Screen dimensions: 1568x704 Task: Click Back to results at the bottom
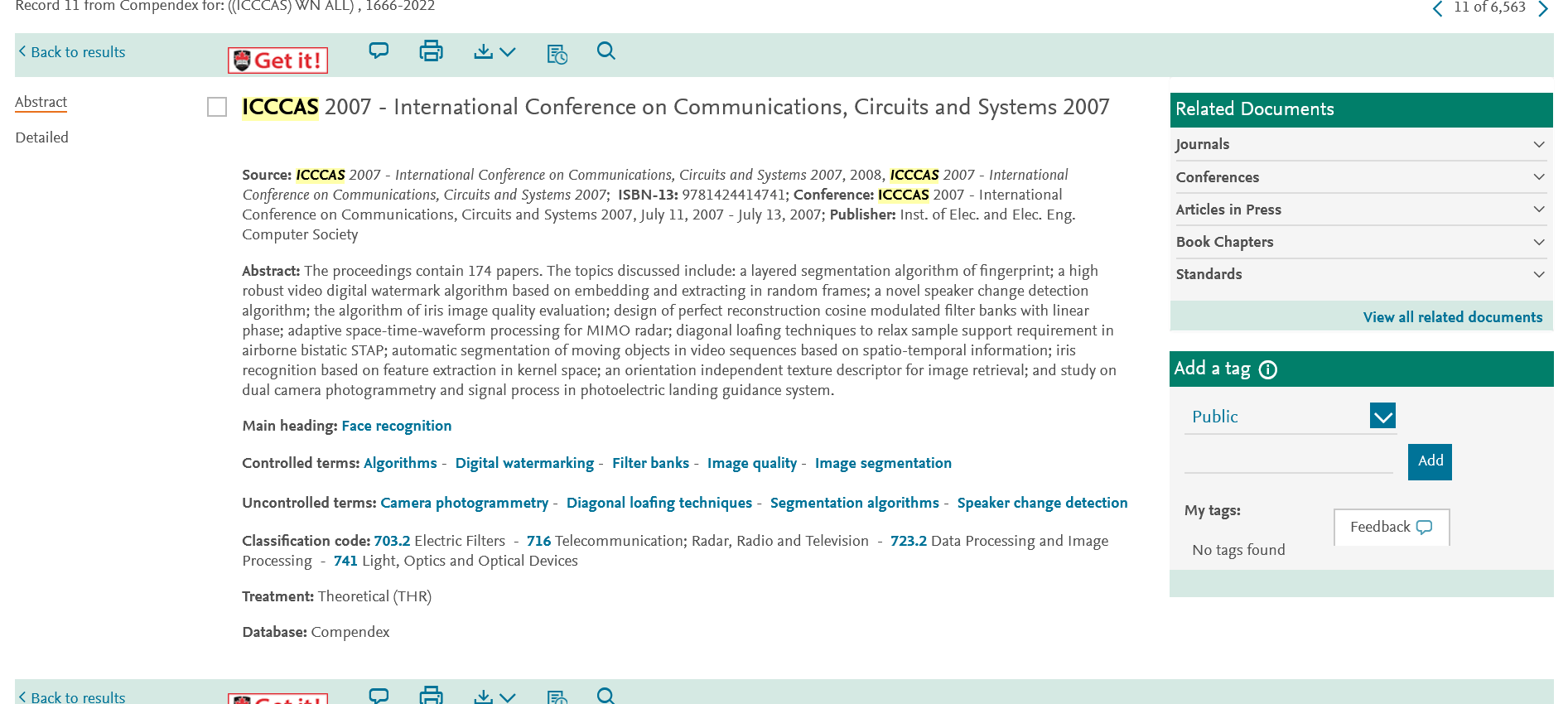point(72,697)
